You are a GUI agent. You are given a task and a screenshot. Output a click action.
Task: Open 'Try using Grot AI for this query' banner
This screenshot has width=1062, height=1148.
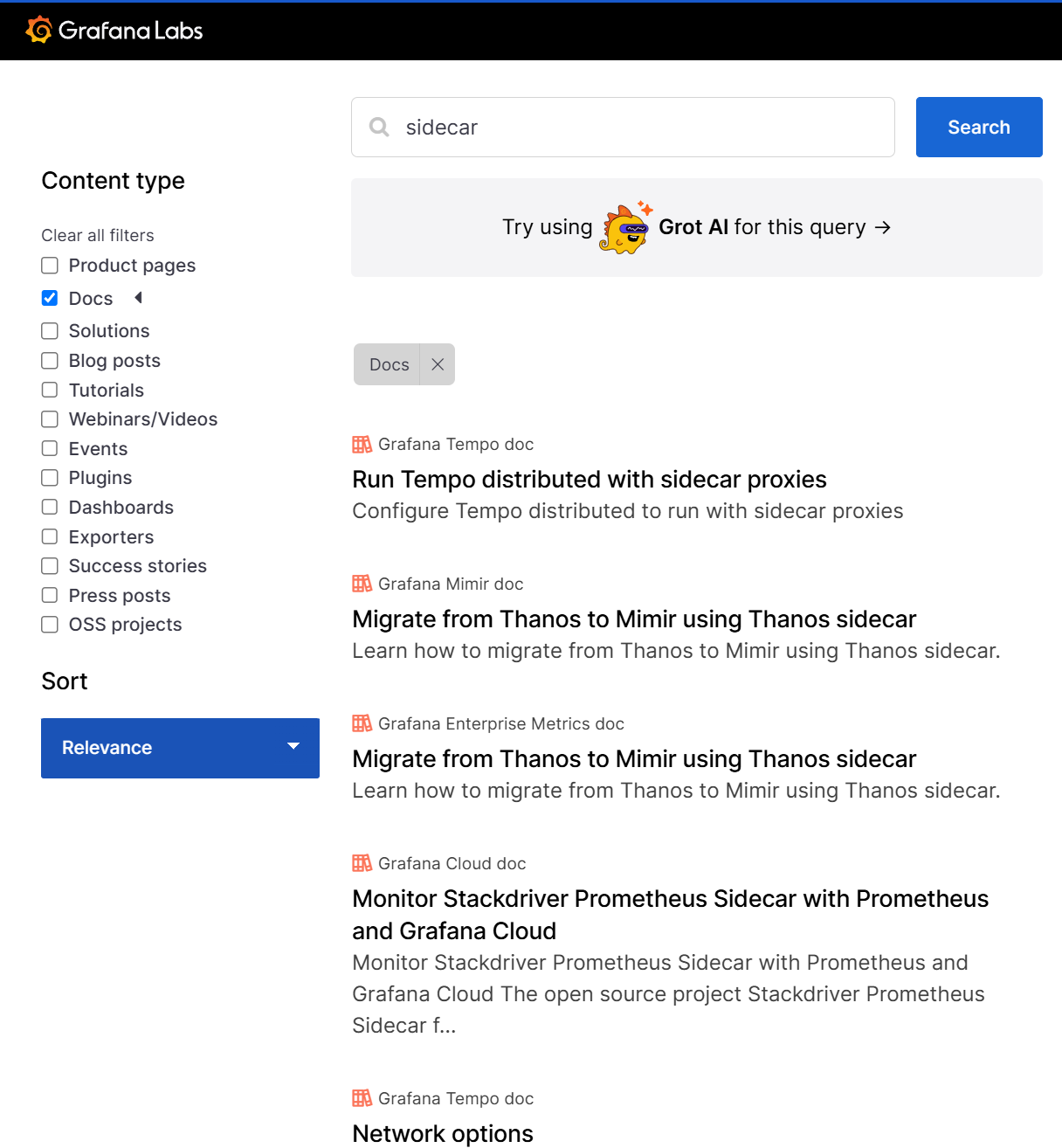697,228
